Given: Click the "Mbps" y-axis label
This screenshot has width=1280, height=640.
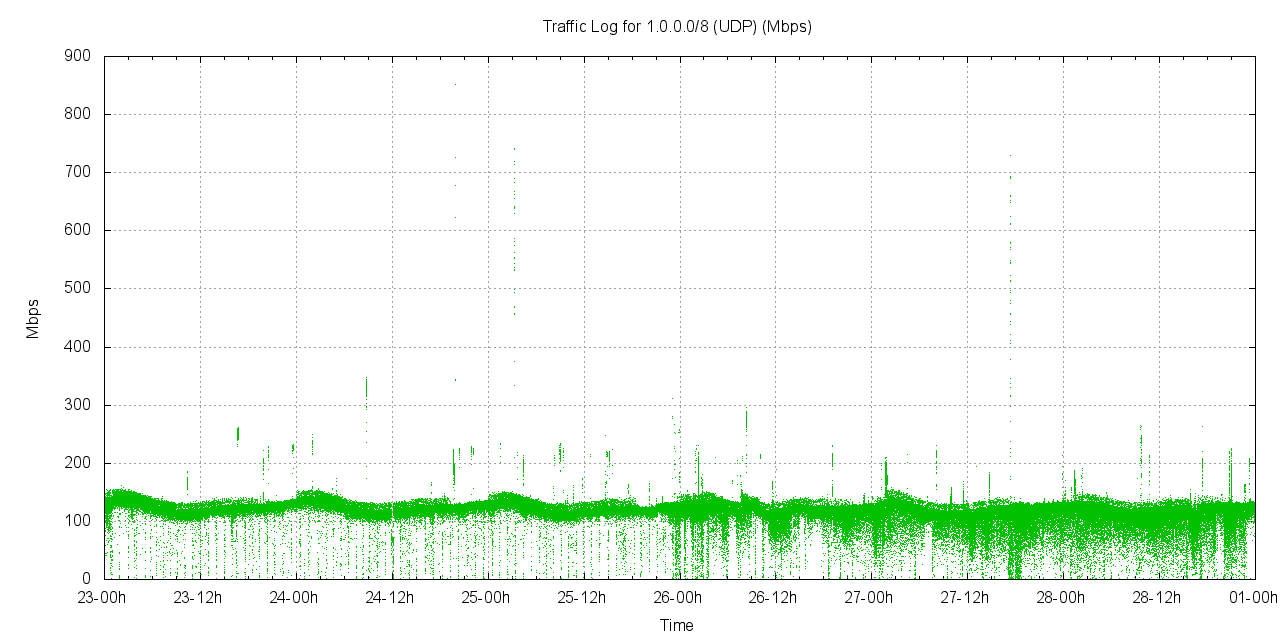Looking at the screenshot, I should pos(33,319).
